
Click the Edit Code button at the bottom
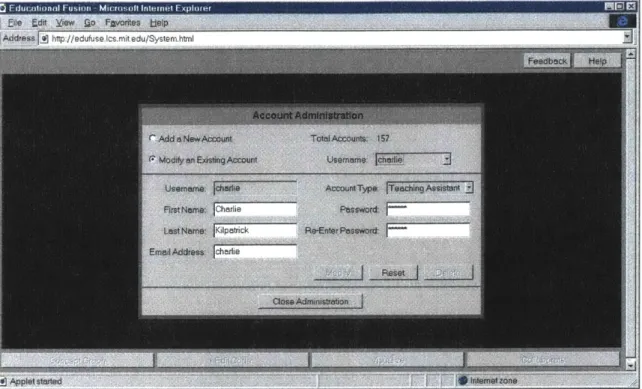click(x=232, y=360)
